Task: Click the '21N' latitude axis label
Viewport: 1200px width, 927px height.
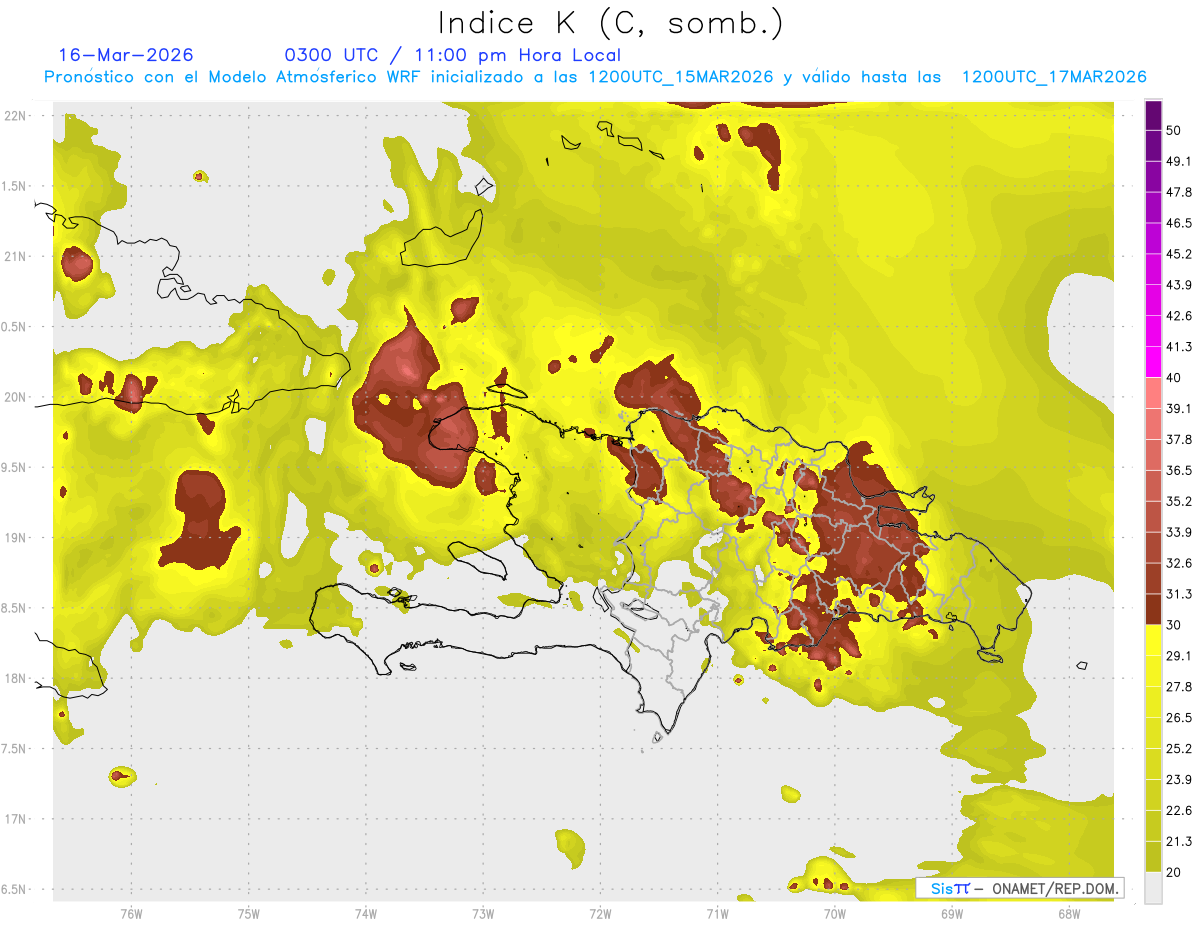Action: [15, 257]
